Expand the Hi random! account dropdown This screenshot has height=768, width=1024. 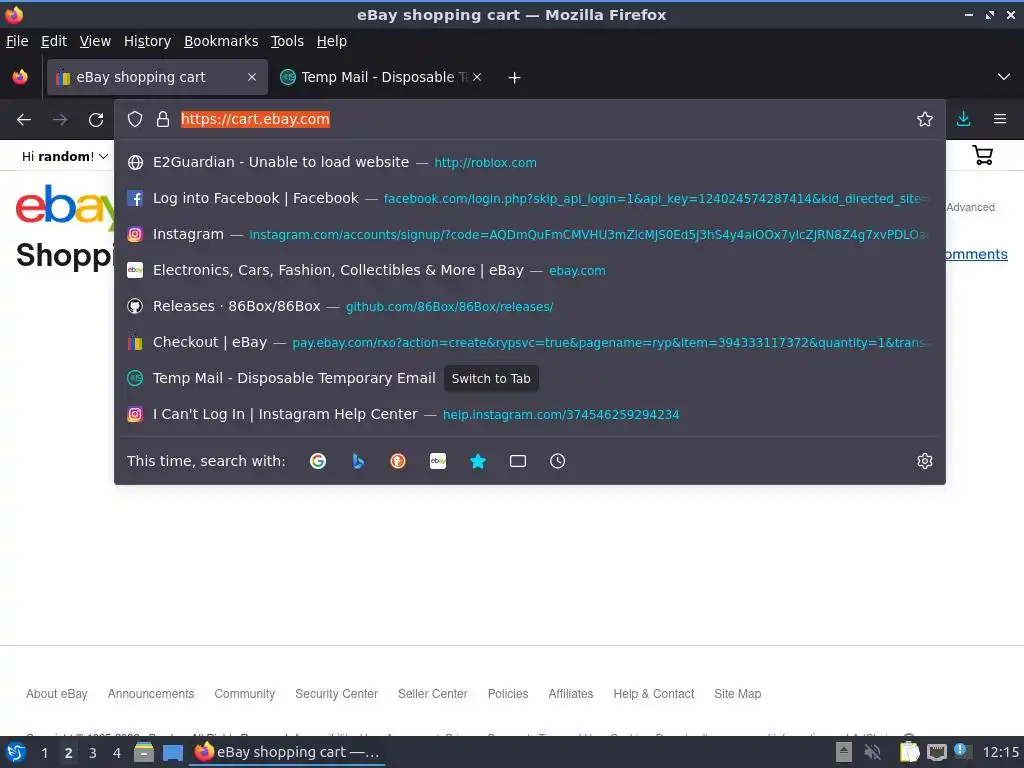pos(65,157)
